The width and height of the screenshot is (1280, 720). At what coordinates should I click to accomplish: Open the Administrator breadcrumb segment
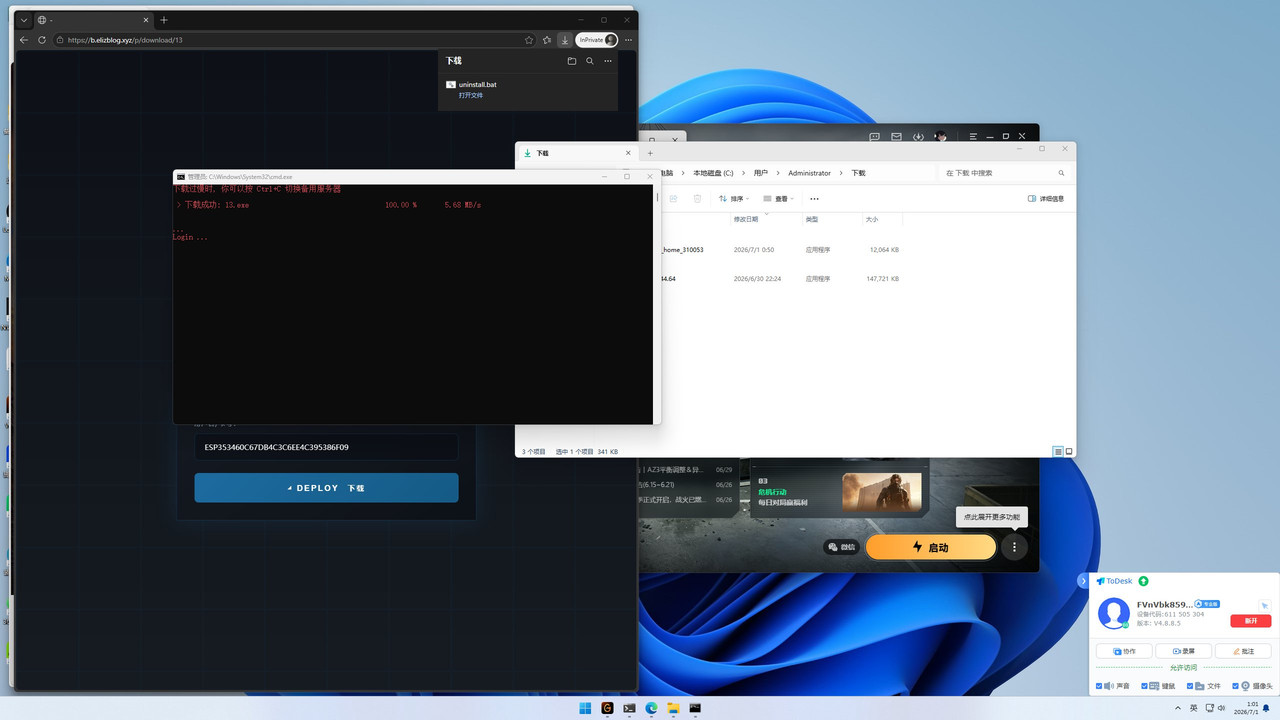pos(809,173)
